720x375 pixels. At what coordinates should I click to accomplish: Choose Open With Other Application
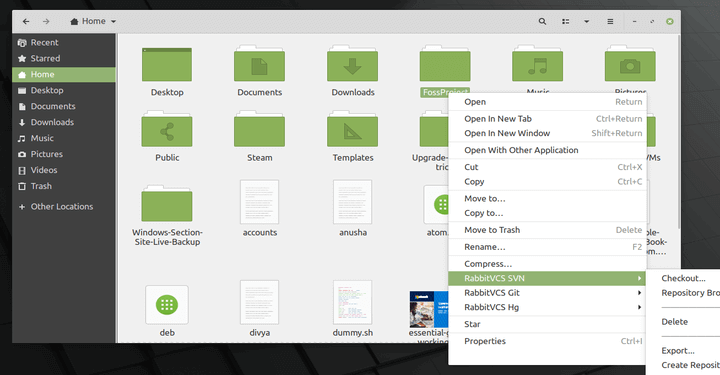coord(547,150)
